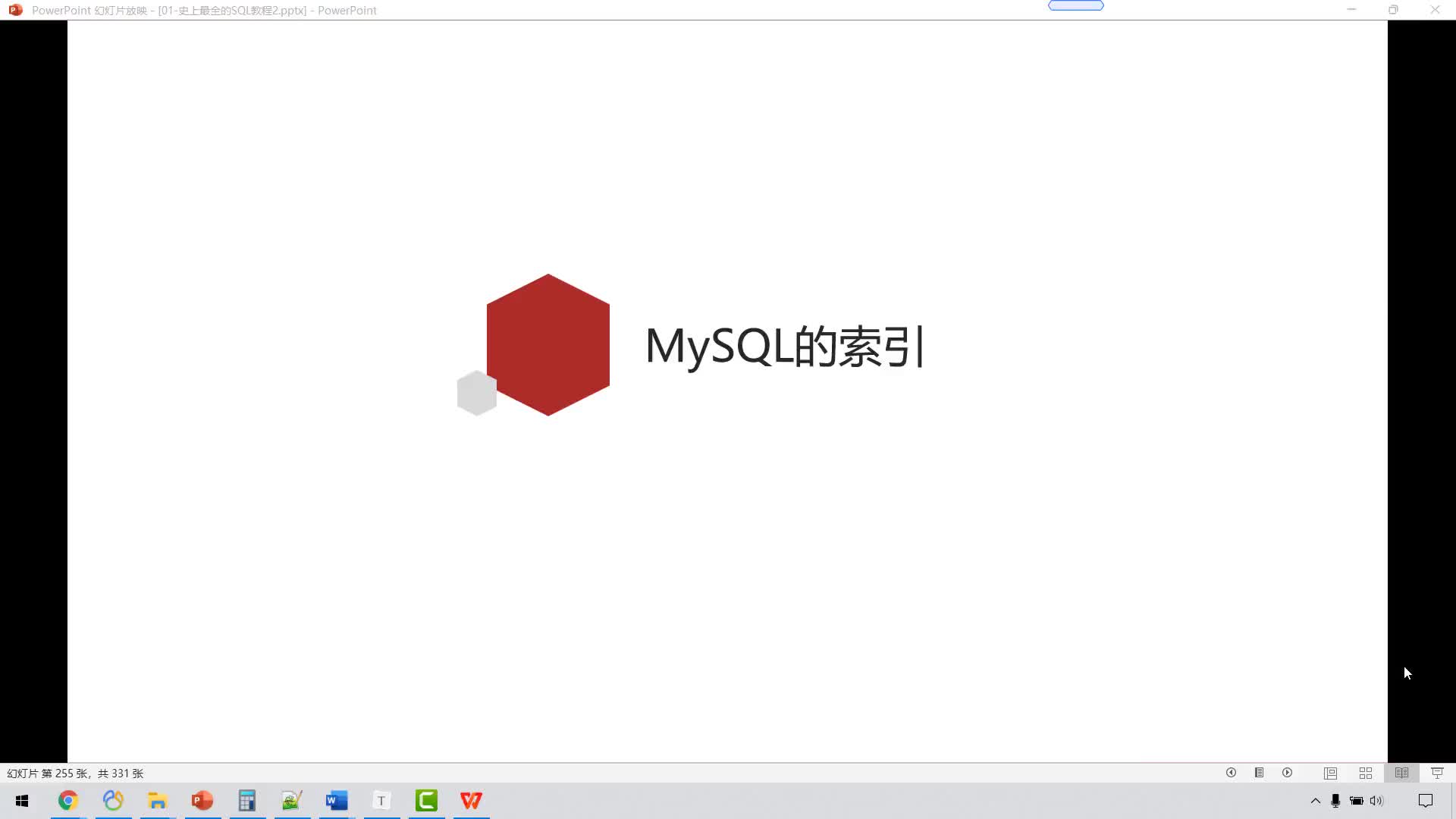Click the normal view icon in status bar
Viewport: 1456px width, 819px height.
[1330, 772]
